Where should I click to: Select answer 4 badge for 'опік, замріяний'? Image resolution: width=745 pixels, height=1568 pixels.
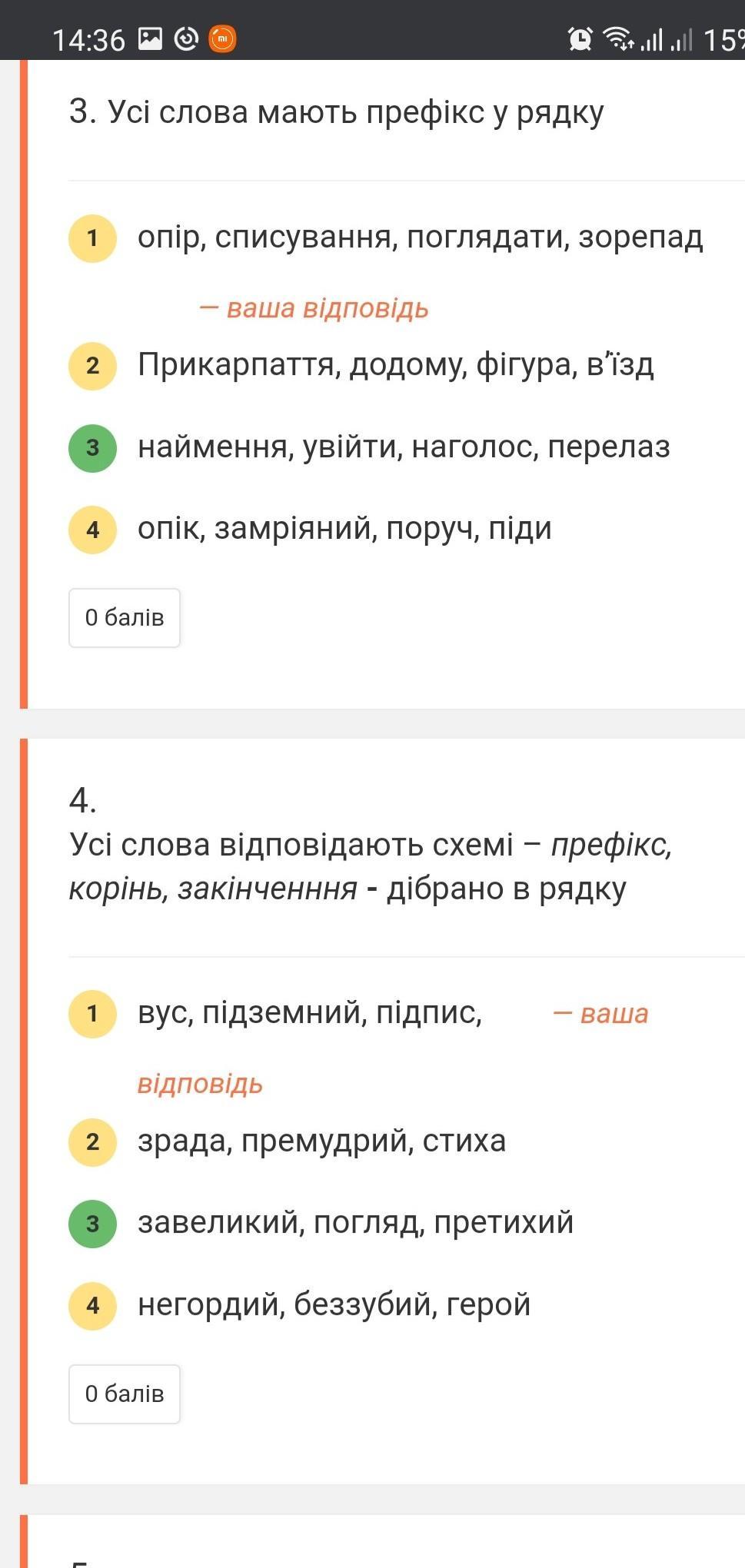click(92, 530)
